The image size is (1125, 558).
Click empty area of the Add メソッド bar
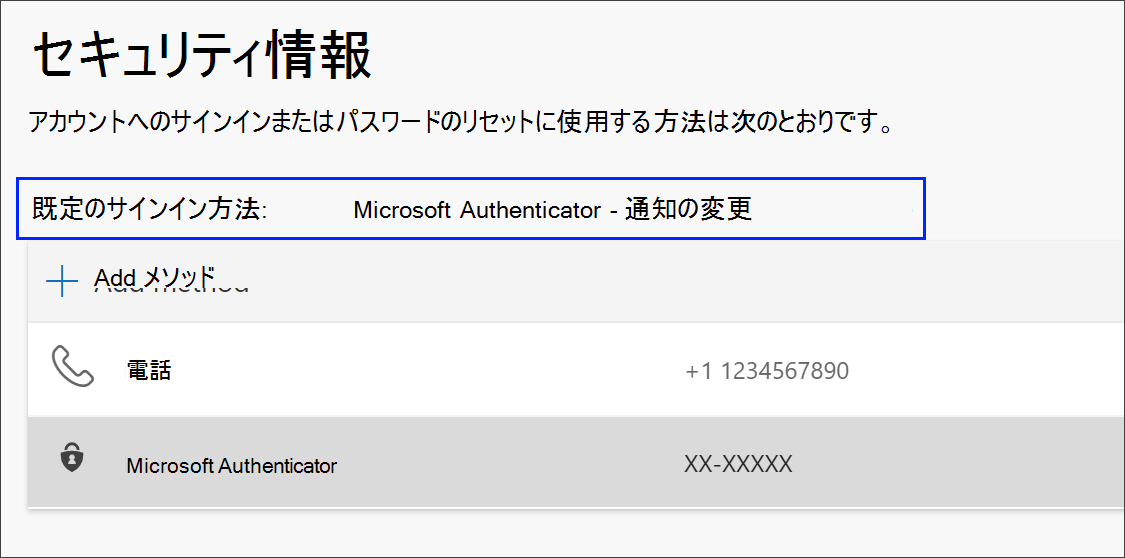[x=682, y=280]
